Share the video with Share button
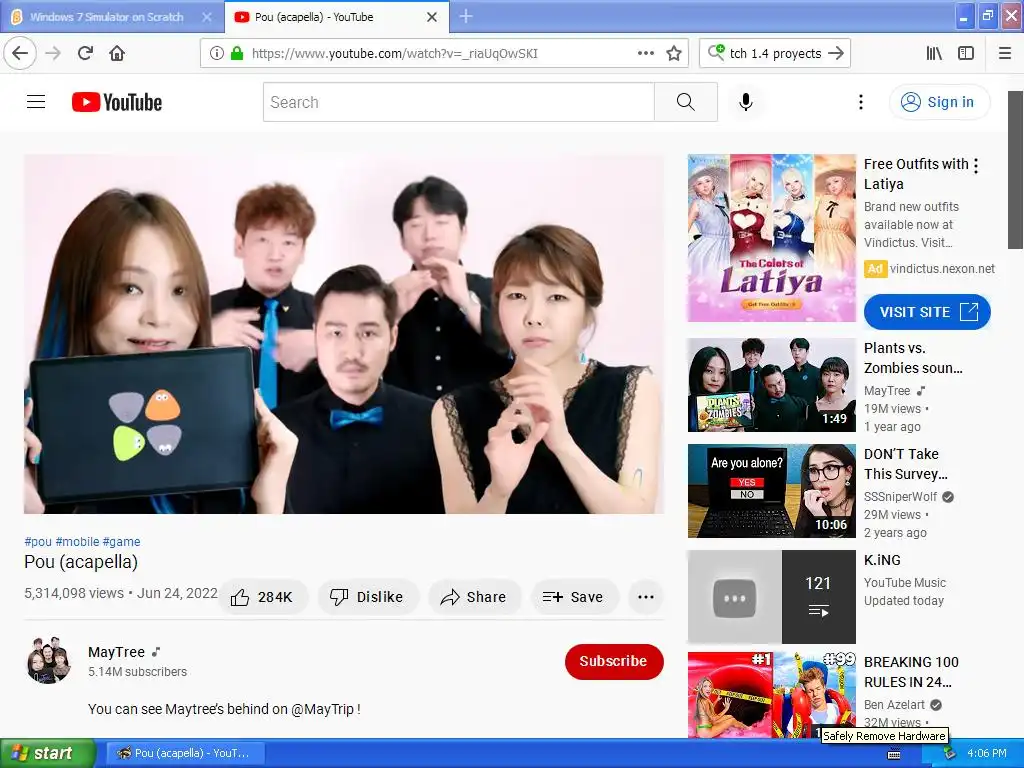Screen dimensions: 1024x768 tap(474, 597)
